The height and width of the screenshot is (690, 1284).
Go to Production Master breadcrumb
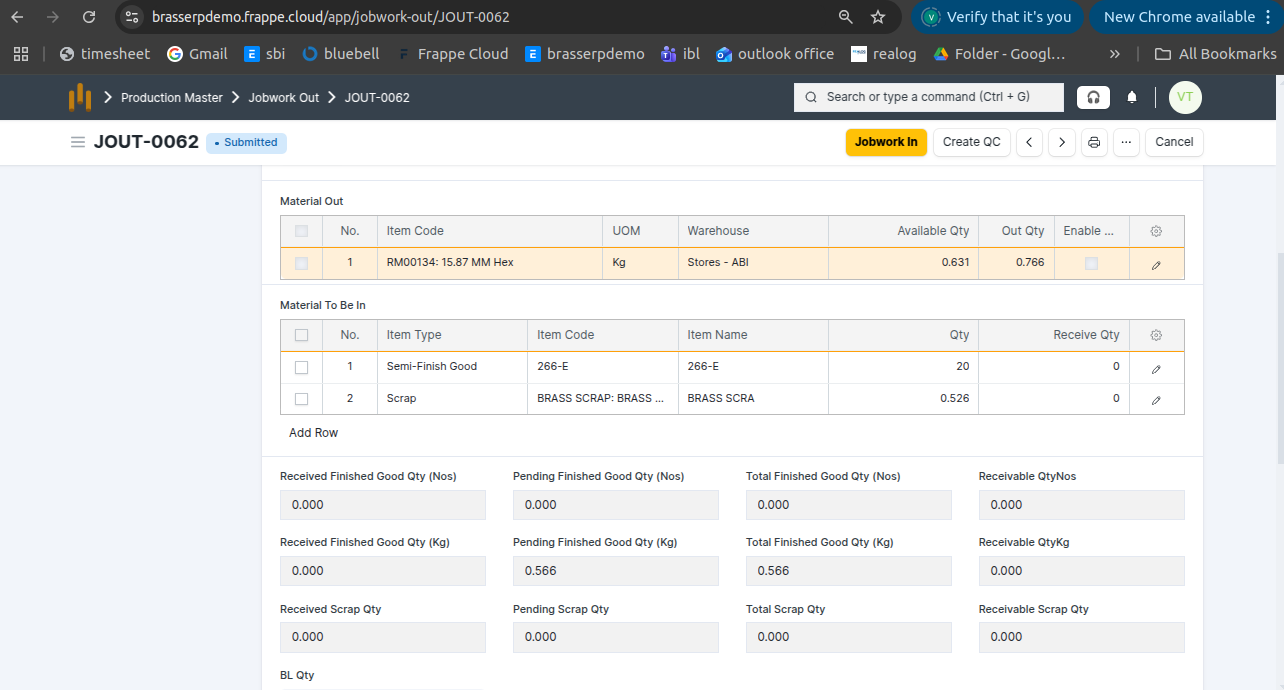pyautogui.click(x=171, y=98)
